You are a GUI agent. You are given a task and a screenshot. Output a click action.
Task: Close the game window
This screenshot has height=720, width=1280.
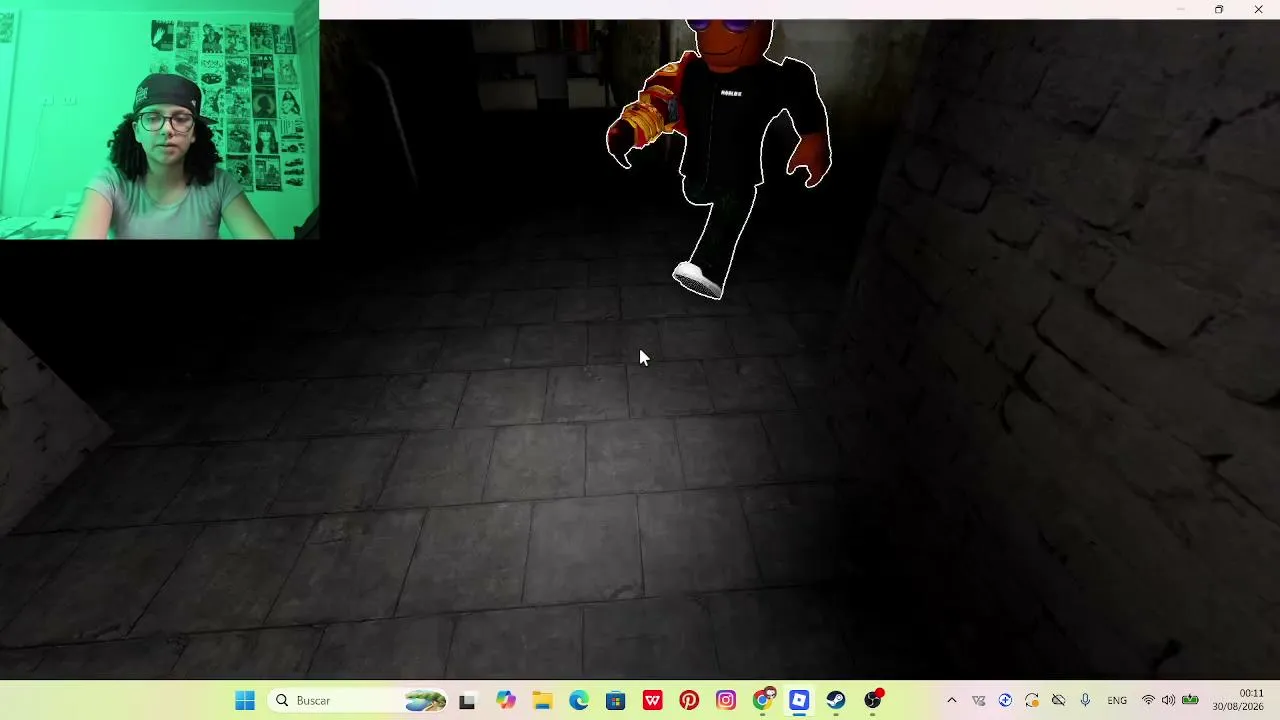1258,10
